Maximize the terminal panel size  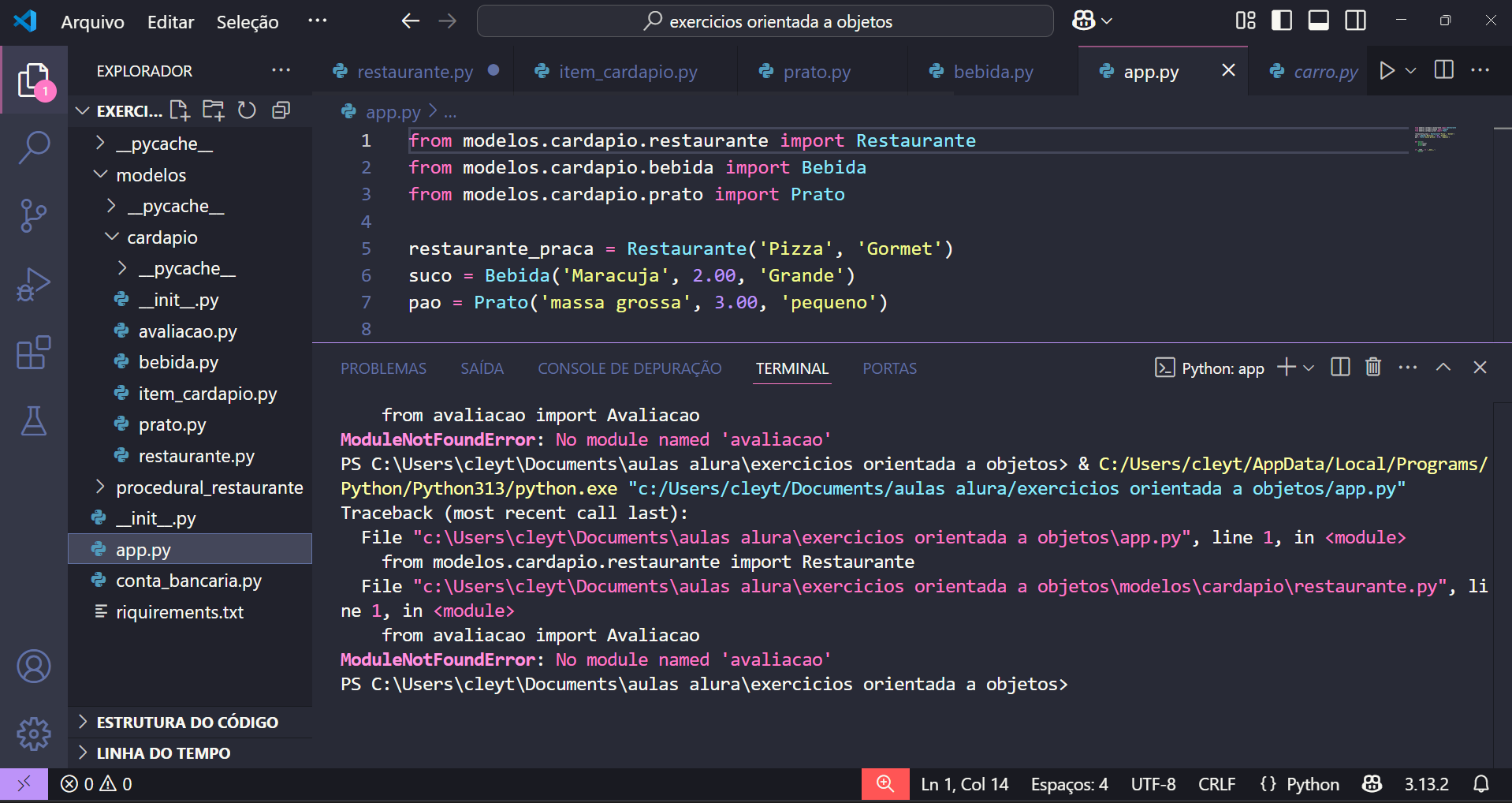pyautogui.click(x=1443, y=367)
